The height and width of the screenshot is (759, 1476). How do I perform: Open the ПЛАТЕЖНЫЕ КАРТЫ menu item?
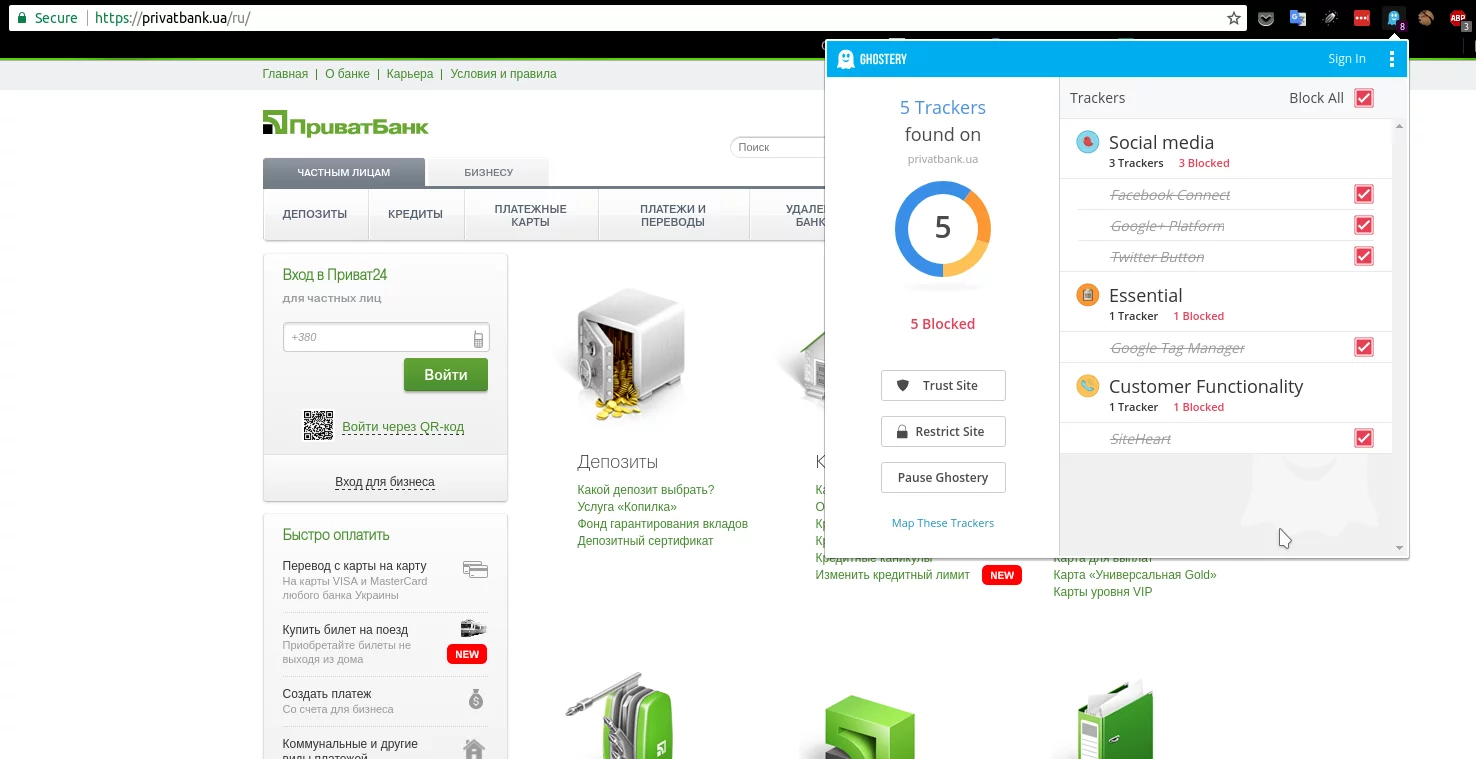point(530,215)
